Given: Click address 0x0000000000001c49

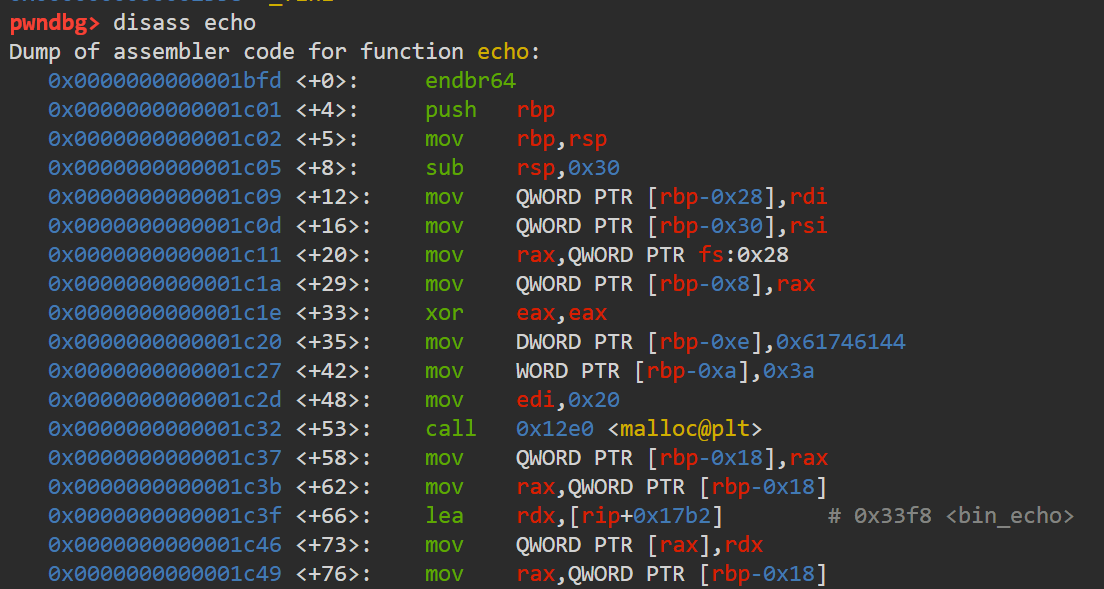Looking at the screenshot, I should pyautogui.click(x=165, y=574).
